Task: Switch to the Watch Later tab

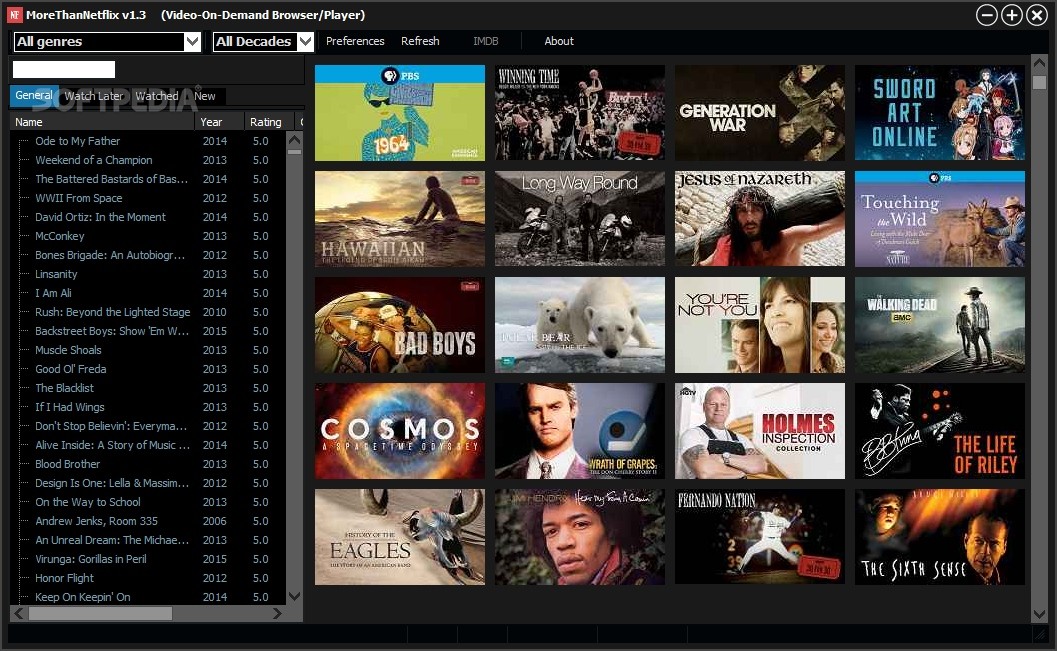Action: click(x=94, y=96)
